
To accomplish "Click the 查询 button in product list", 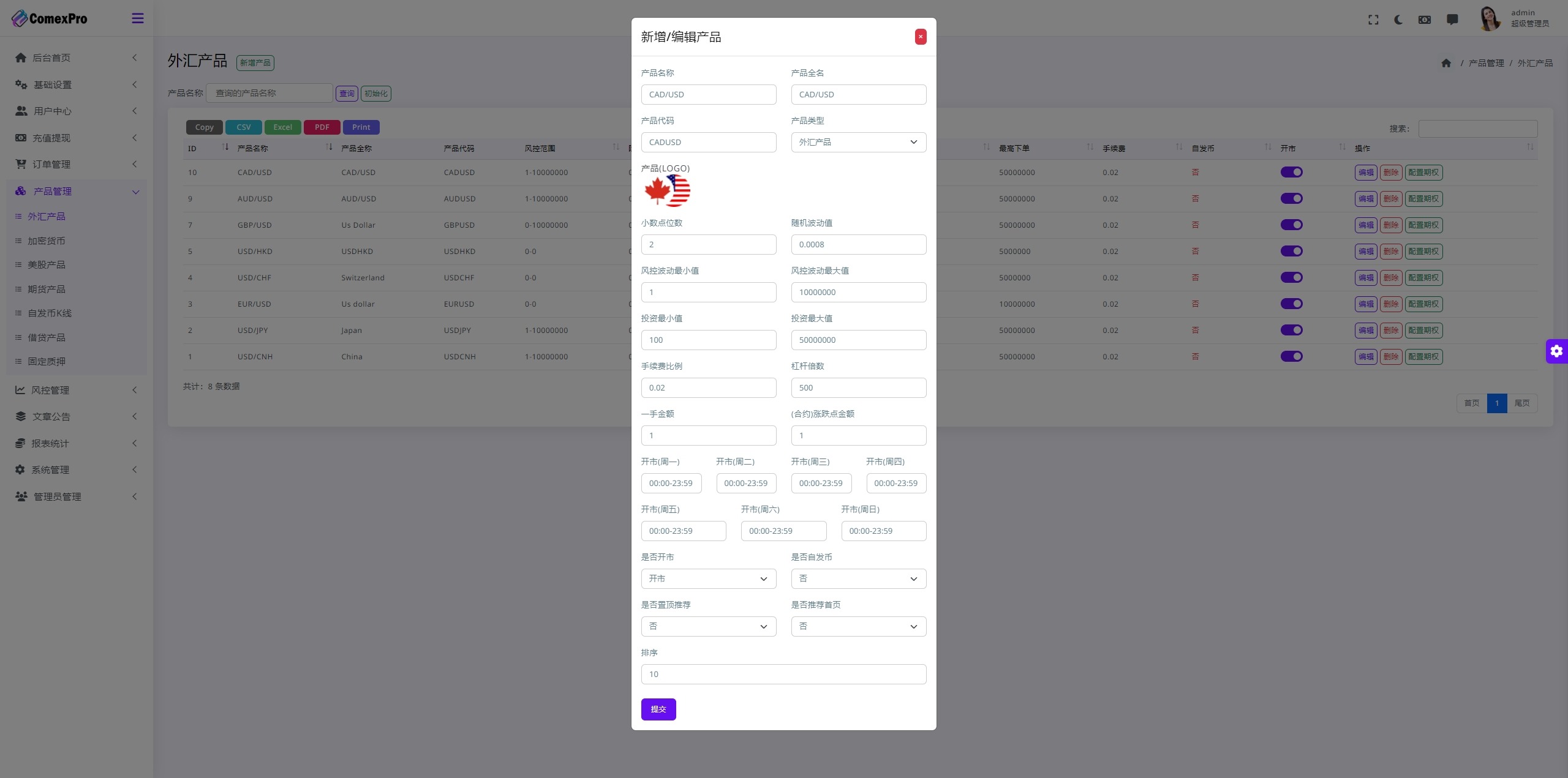I will [x=347, y=93].
